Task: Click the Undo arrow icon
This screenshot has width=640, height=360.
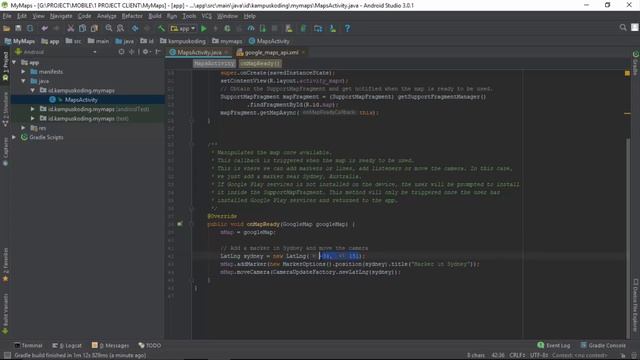Action: coord(44,28)
